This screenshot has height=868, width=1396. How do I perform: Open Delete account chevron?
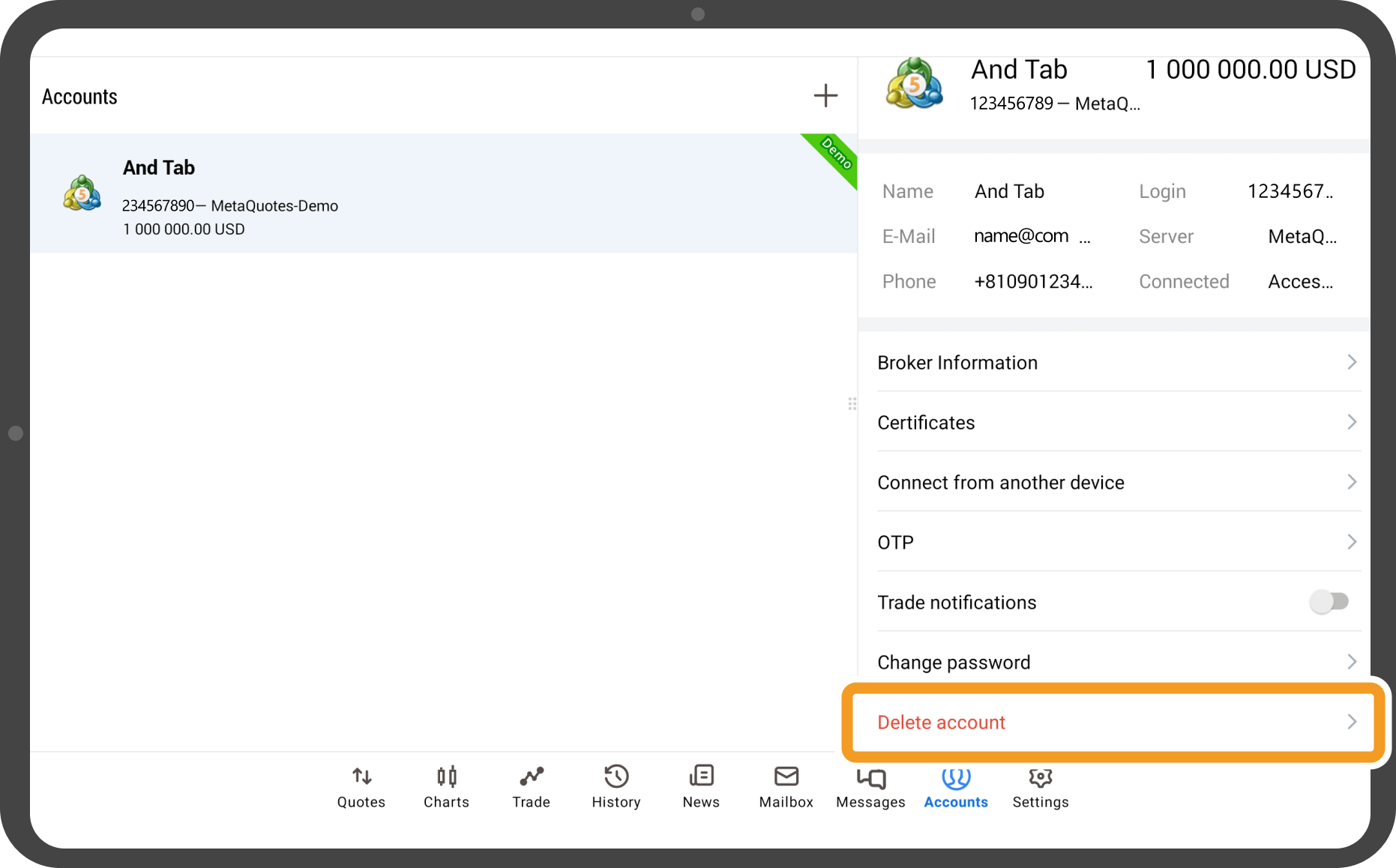[x=1352, y=722]
